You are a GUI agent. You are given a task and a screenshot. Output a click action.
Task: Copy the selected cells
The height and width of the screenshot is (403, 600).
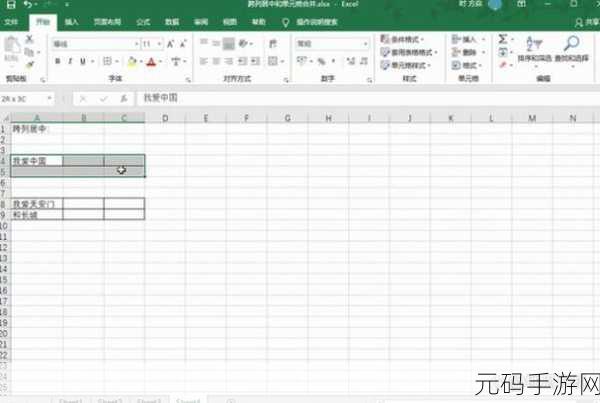click(x=29, y=52)
